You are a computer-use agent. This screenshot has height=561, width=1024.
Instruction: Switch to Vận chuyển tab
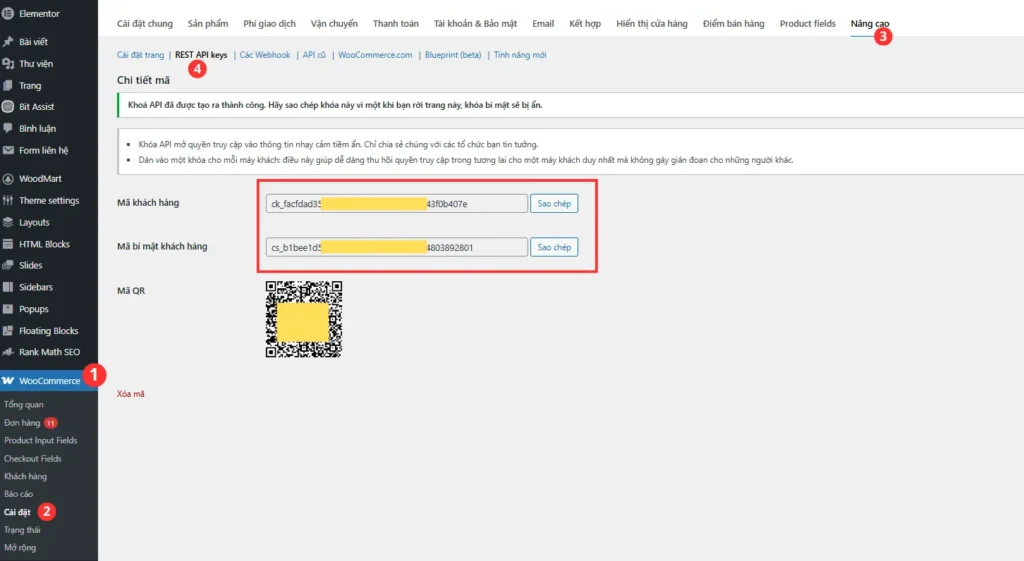(334, 24)
